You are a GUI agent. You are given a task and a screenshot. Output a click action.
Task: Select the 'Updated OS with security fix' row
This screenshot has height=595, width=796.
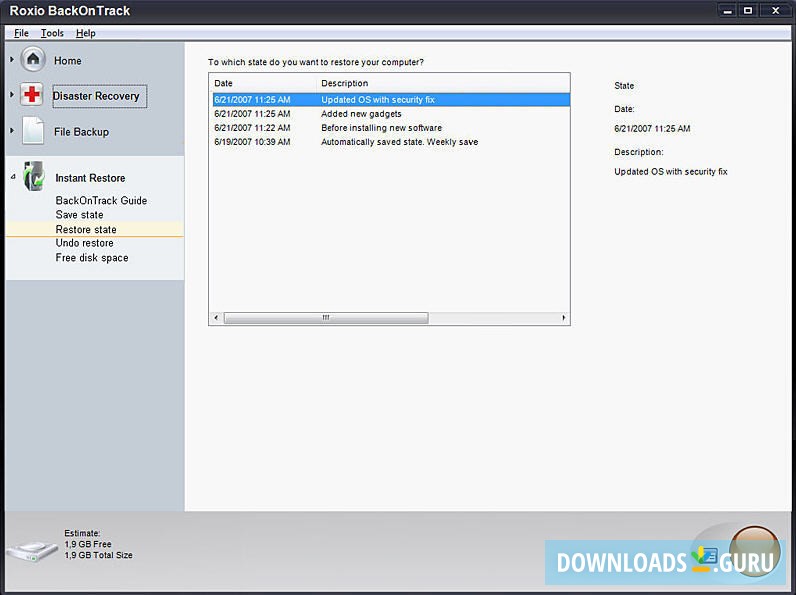[391, 100]
